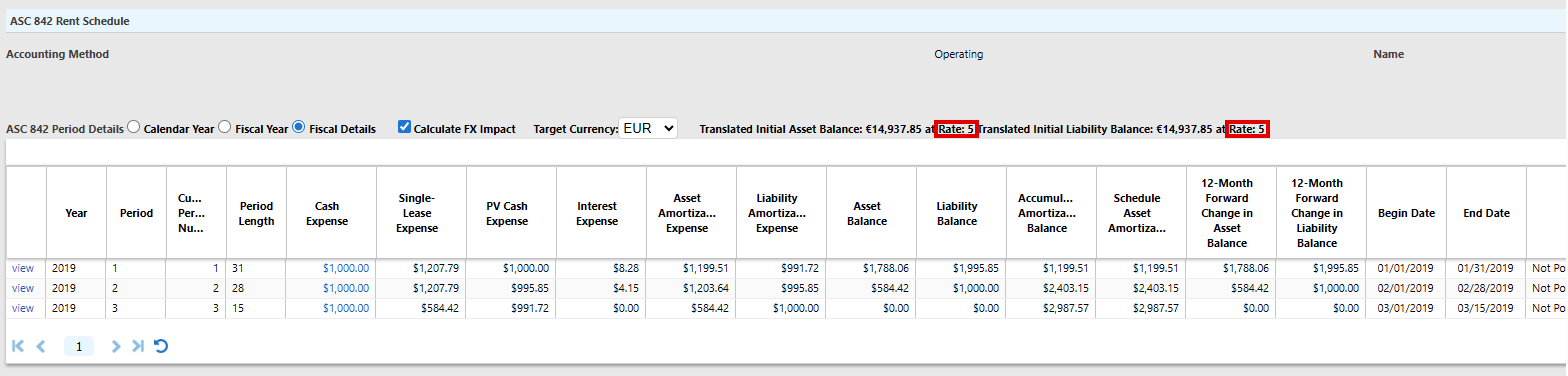The image size is (1568, 376).
Task: Sort by End Date column header
Action: [x=1486, y=213]
